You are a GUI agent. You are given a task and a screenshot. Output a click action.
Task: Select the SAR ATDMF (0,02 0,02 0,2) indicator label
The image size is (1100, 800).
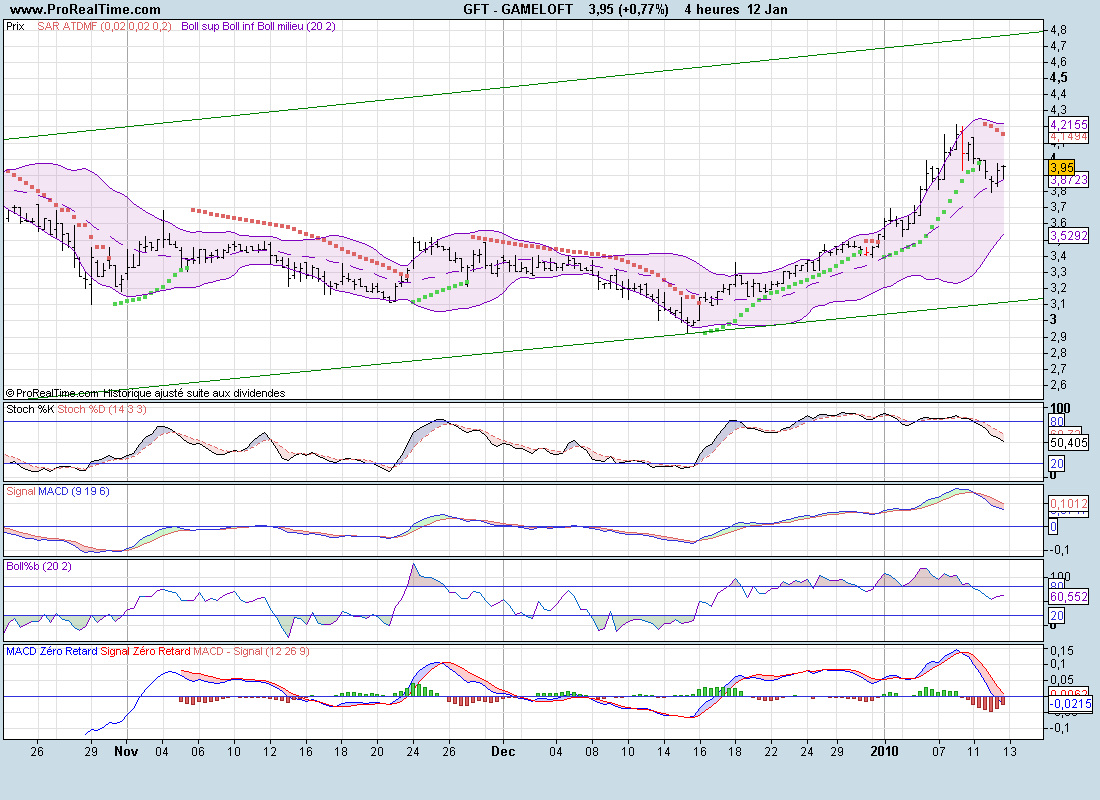tap(104, 27)
